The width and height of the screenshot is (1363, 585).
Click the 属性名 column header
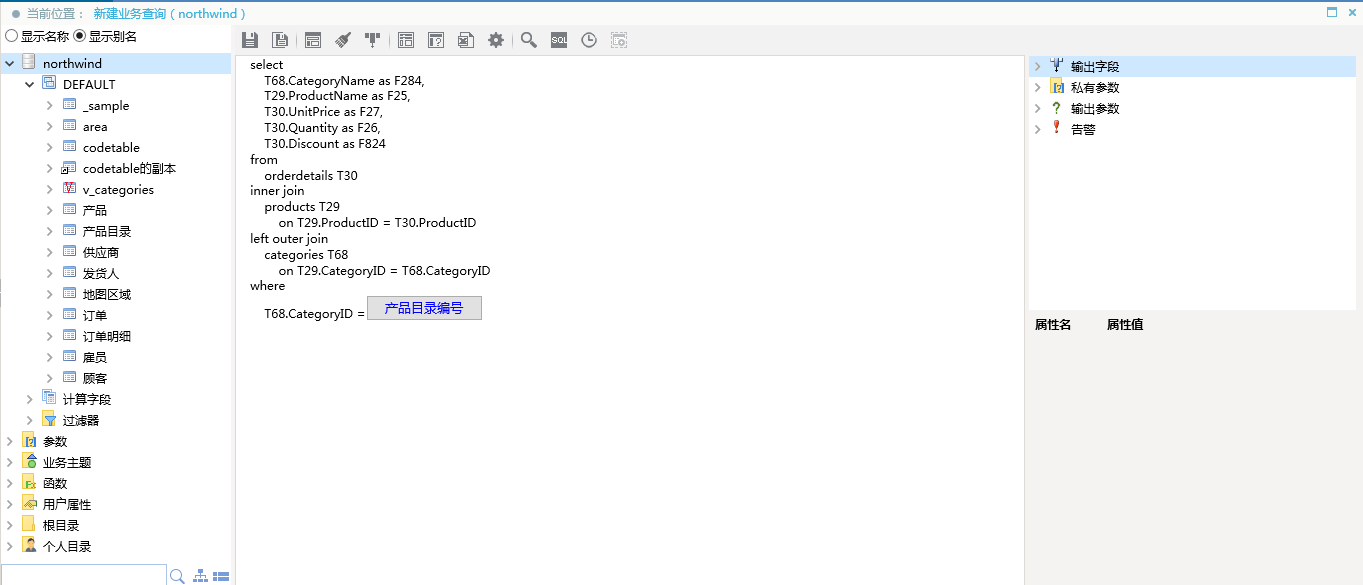(x=1053, y=325)
